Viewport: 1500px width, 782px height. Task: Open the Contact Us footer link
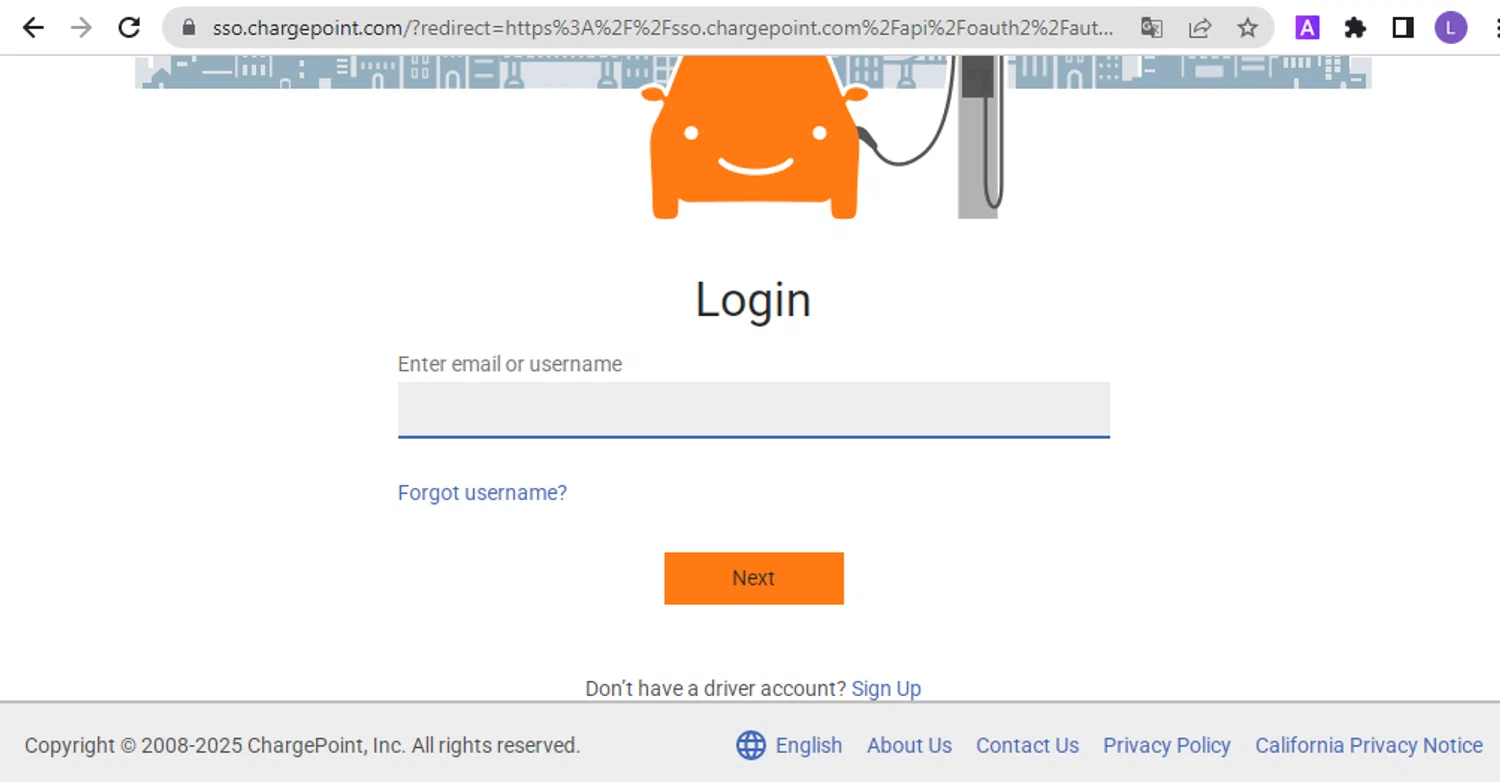coord(1027,746)
